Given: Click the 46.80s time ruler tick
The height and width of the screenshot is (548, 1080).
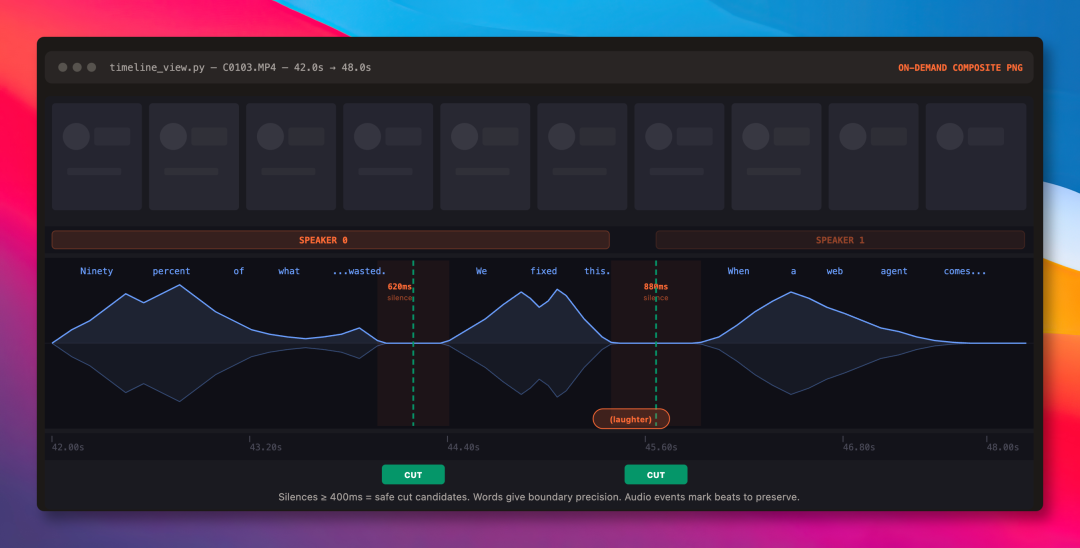Looking at the screenshot, I should click(x=859, y=447).
